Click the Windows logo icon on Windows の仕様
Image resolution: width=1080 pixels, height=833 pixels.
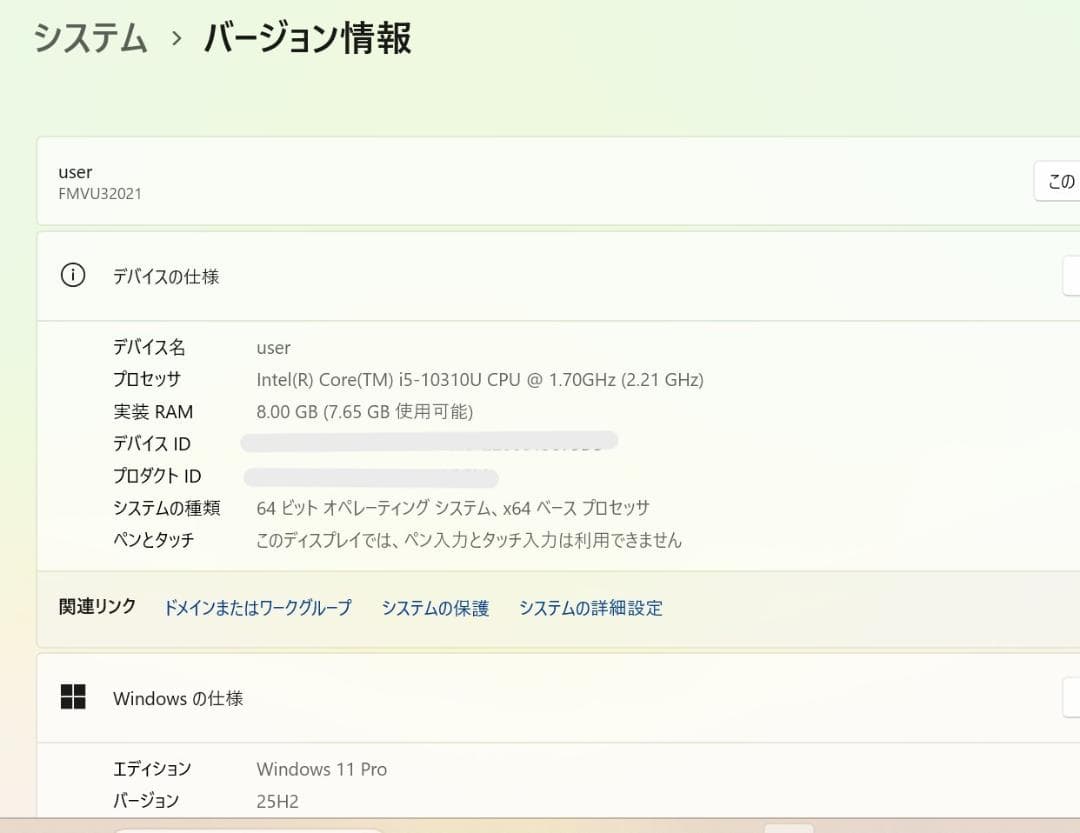[73, 697]
